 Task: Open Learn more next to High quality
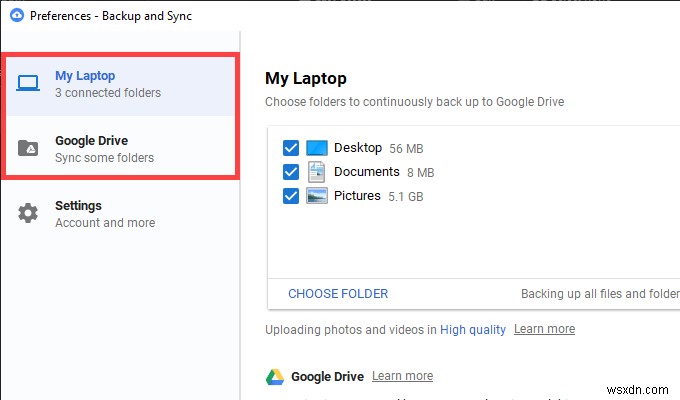[x=545, y=329]
